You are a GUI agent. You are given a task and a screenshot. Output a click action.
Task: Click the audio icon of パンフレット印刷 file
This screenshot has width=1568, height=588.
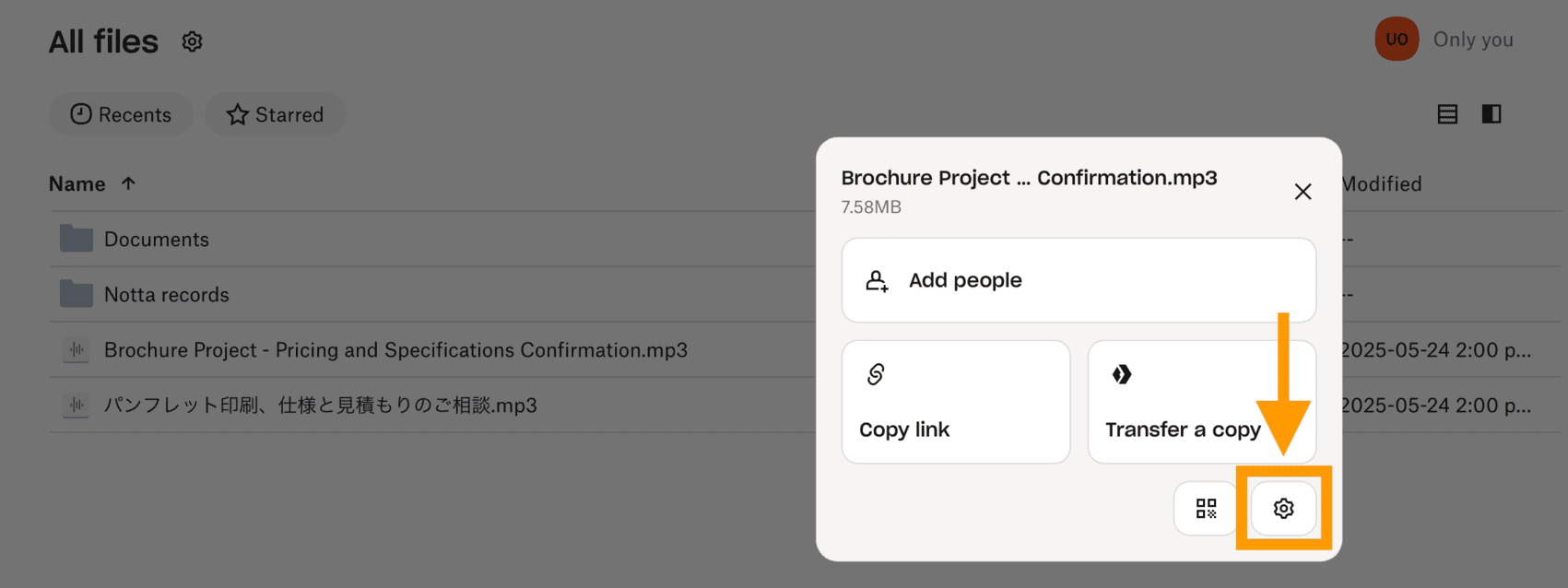(77, 405)
